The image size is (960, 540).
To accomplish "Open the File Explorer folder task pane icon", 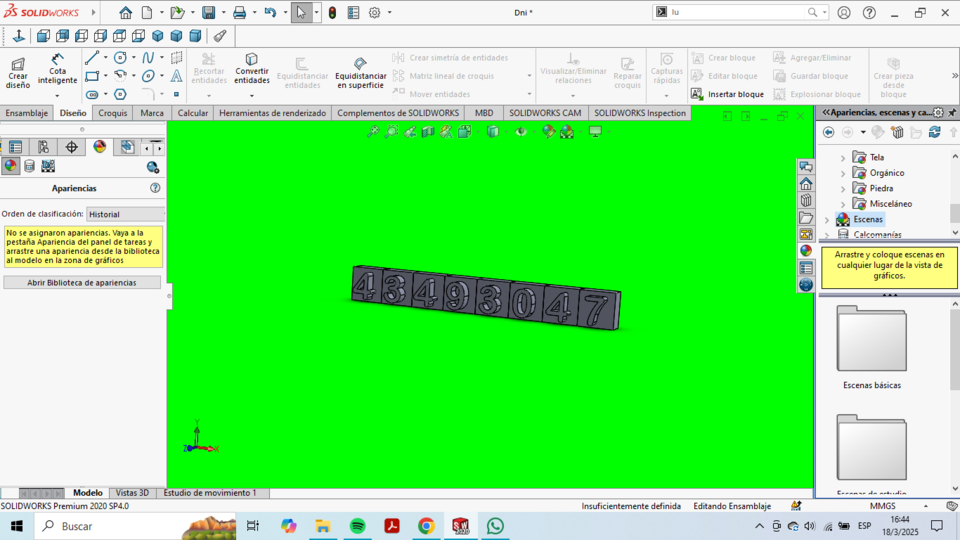I will [806, 218].
